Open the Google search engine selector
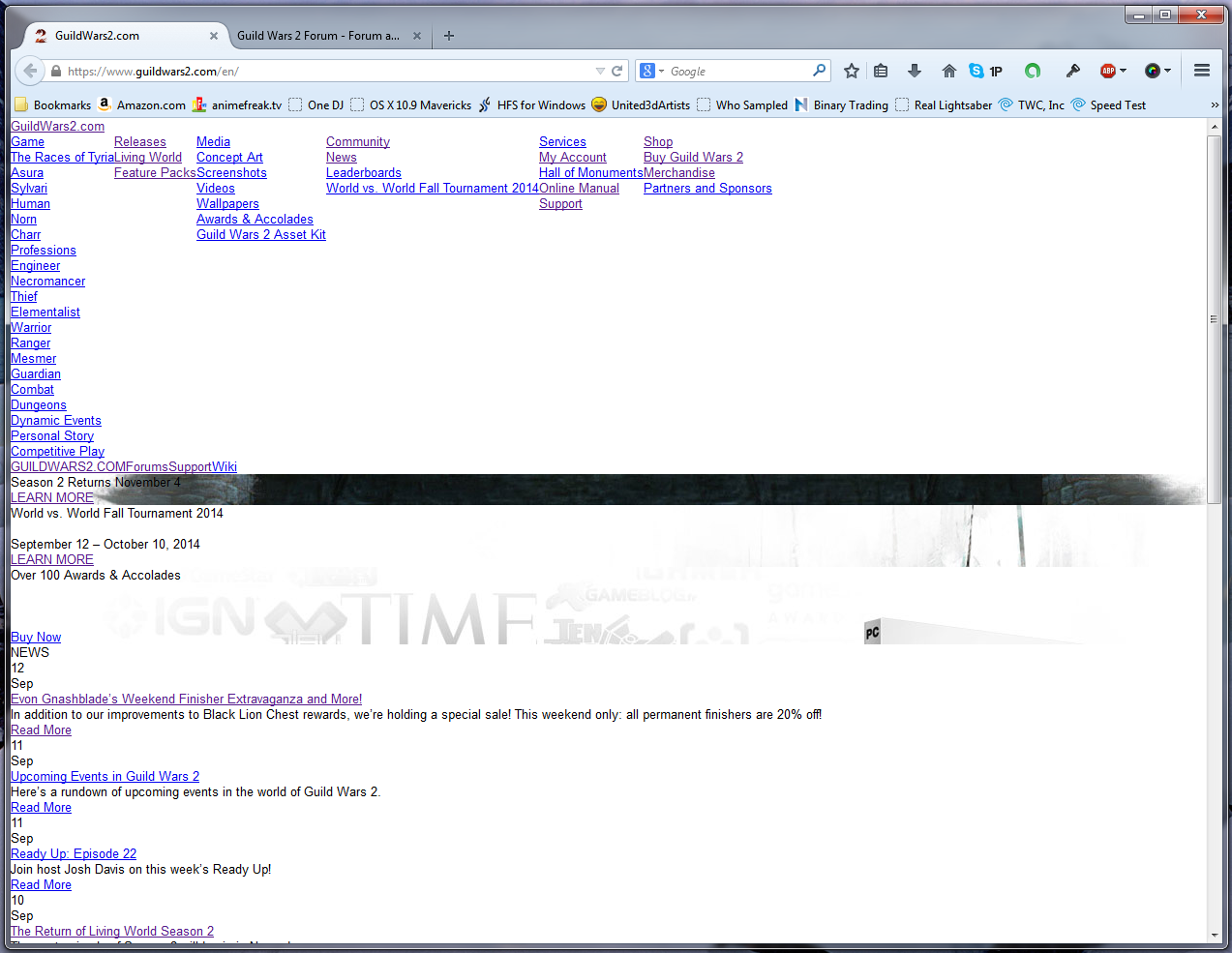This screenshot has height=953, width=1232. [651, 71]
